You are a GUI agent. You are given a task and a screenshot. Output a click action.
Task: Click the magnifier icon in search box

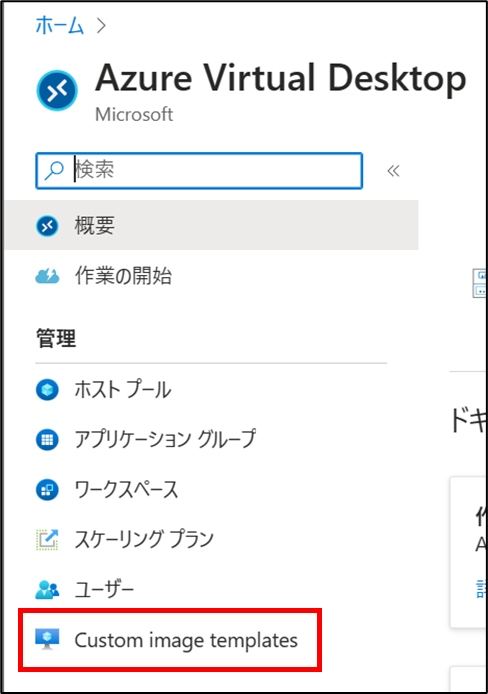click(x=54, y=170)
